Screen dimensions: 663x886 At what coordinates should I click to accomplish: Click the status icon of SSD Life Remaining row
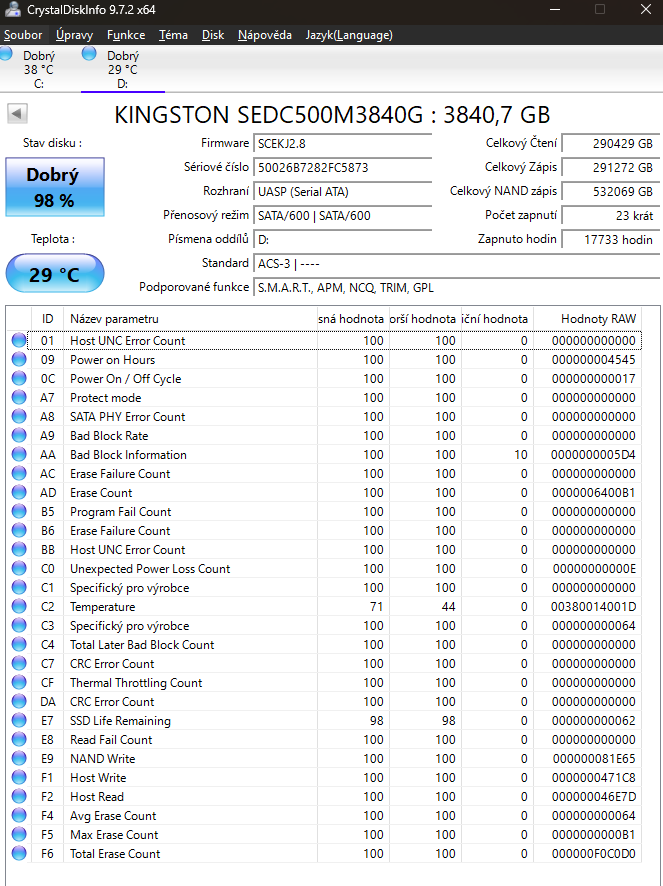tap(19, 720)
